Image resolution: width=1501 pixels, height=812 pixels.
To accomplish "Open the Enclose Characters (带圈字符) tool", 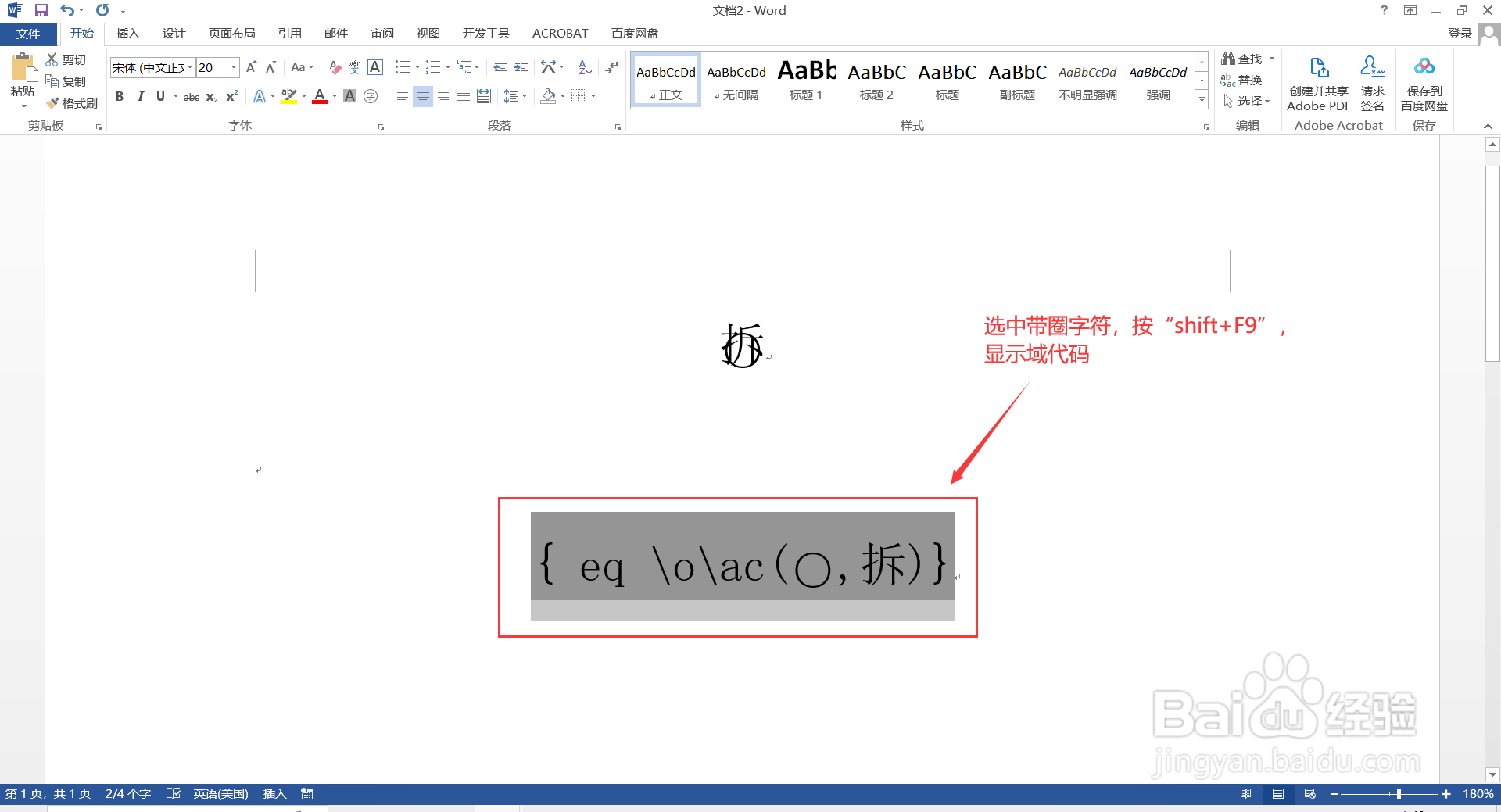I will (371, 96).
